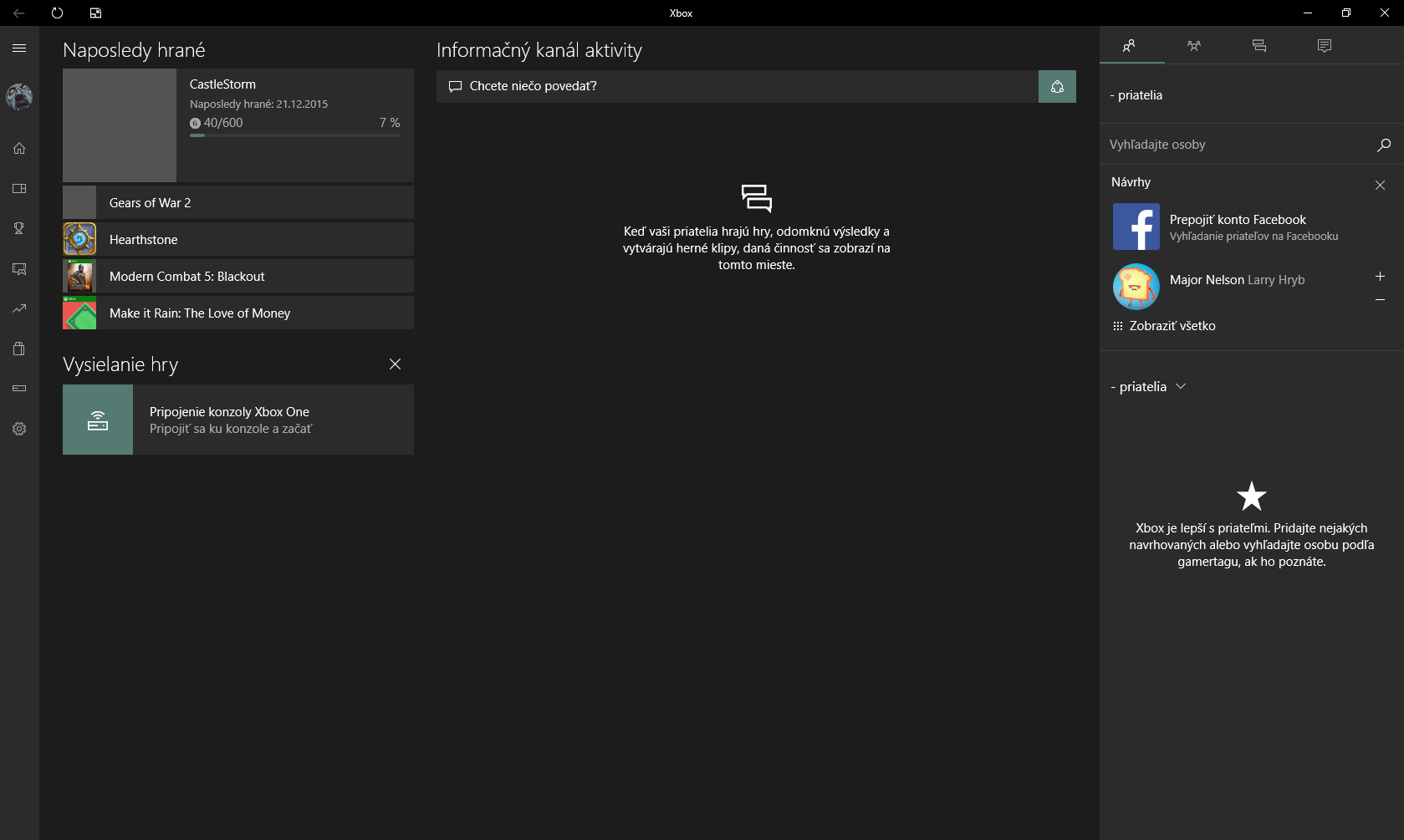1404x840 pixels.
Task: Click the Informačný kanál aktivity heading
Action: click(x=539, y=50)
